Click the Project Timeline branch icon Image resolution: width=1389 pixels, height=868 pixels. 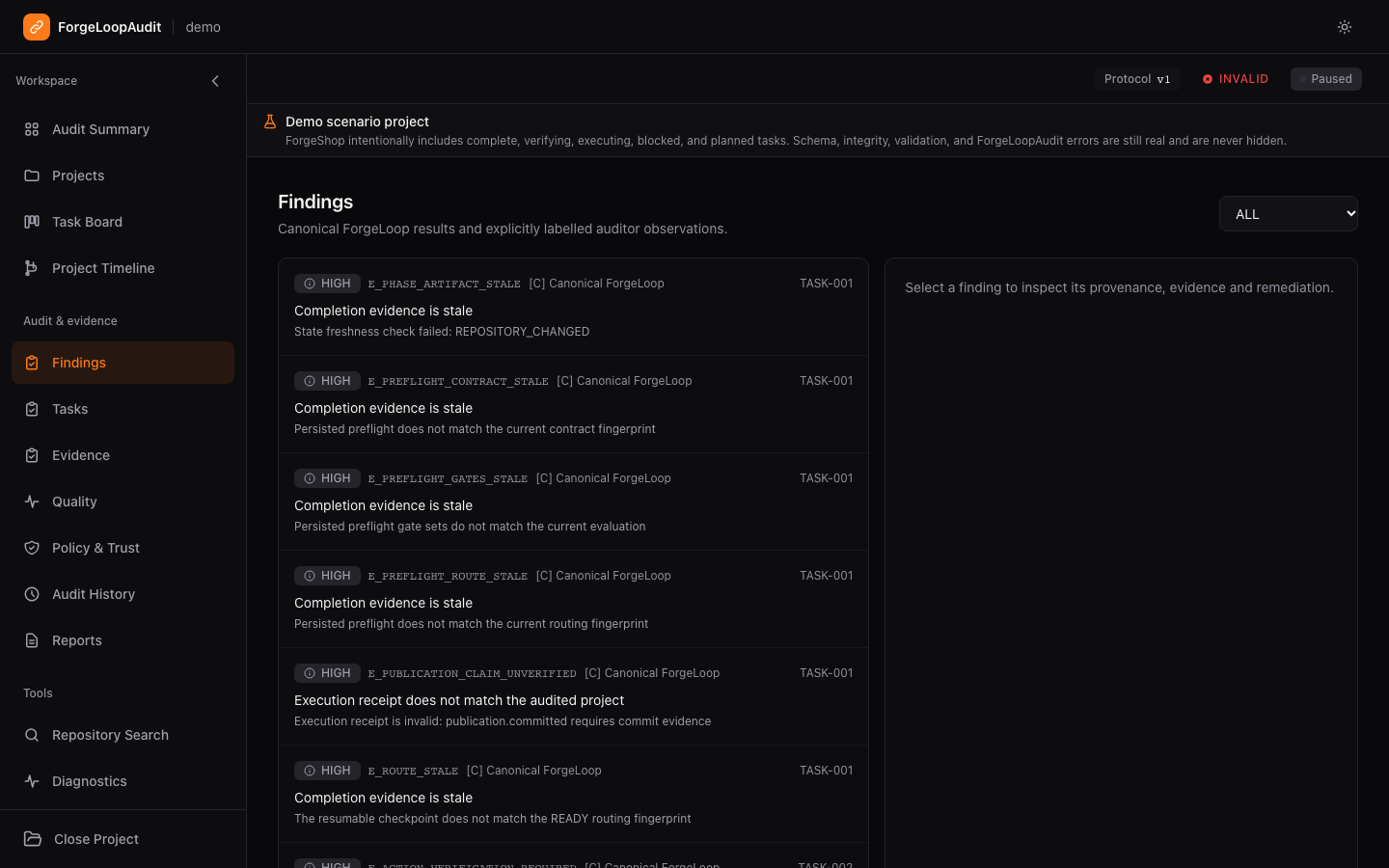click(32, 268)
